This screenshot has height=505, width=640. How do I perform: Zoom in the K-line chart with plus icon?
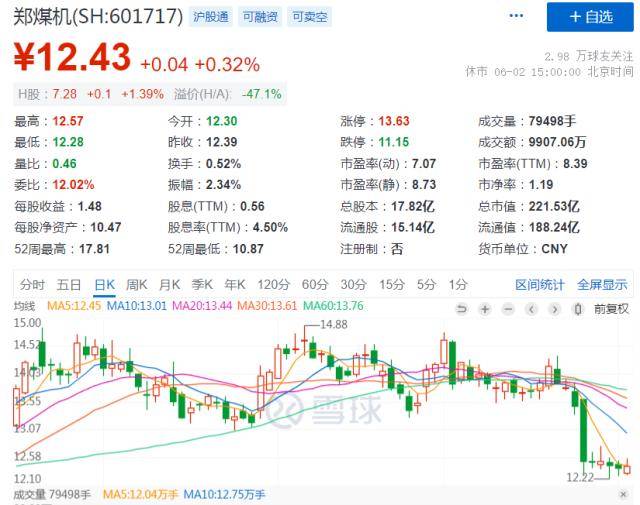(x=484, y=309)
